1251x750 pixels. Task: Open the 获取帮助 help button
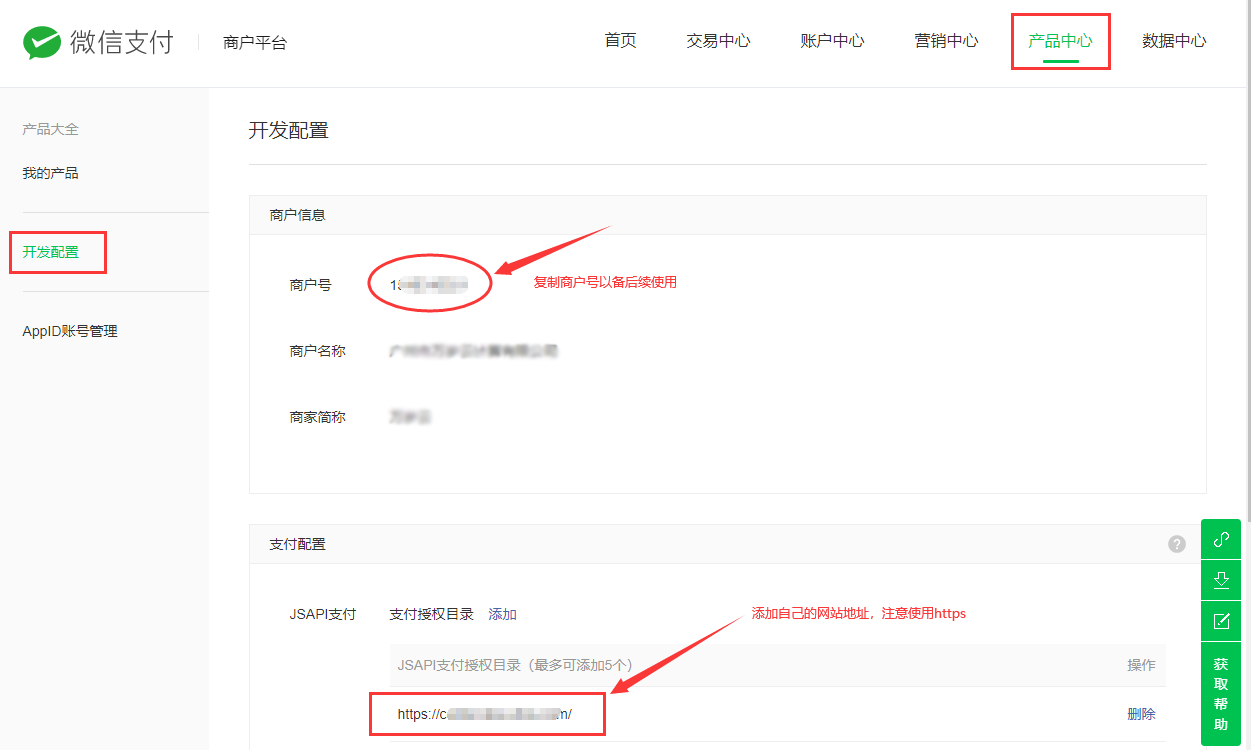pyautogui.click(x=1221, y=694)
